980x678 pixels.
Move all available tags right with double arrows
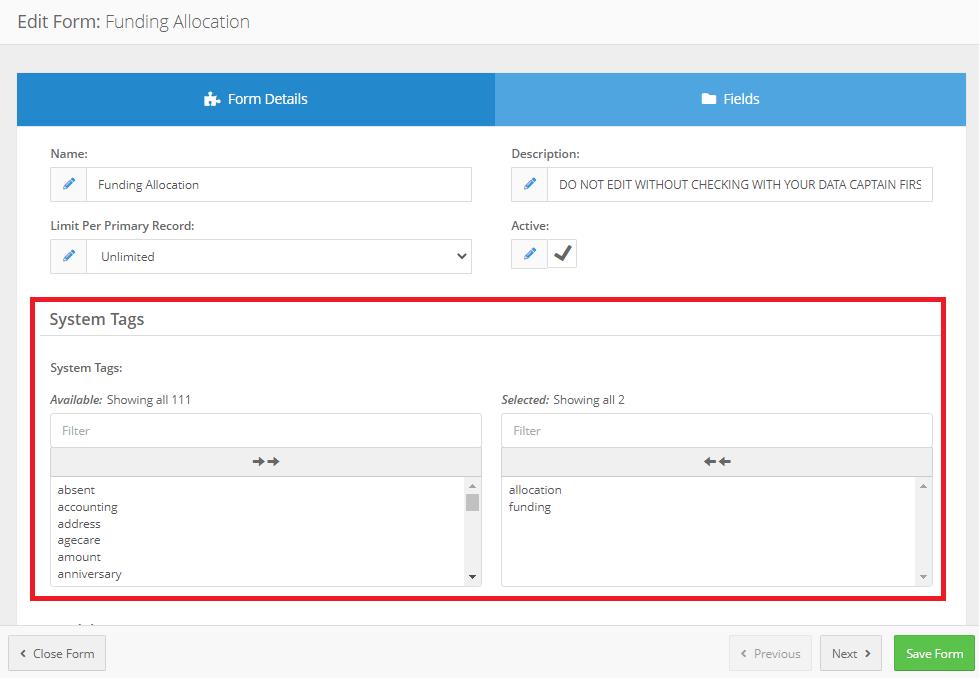point(266,462)
